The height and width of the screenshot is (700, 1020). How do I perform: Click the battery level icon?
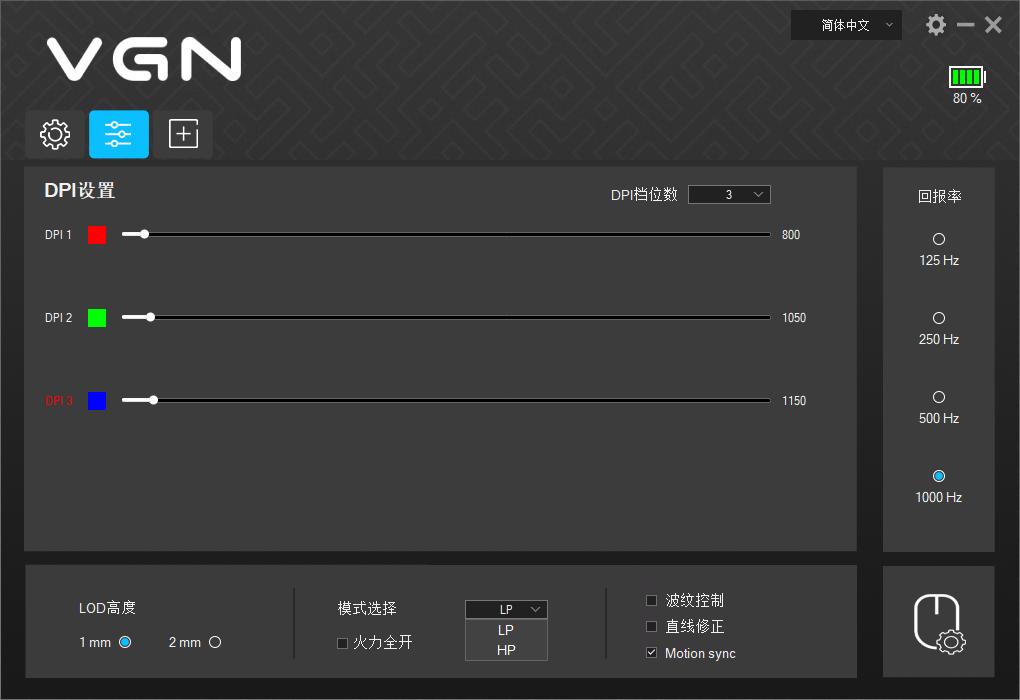967,77
